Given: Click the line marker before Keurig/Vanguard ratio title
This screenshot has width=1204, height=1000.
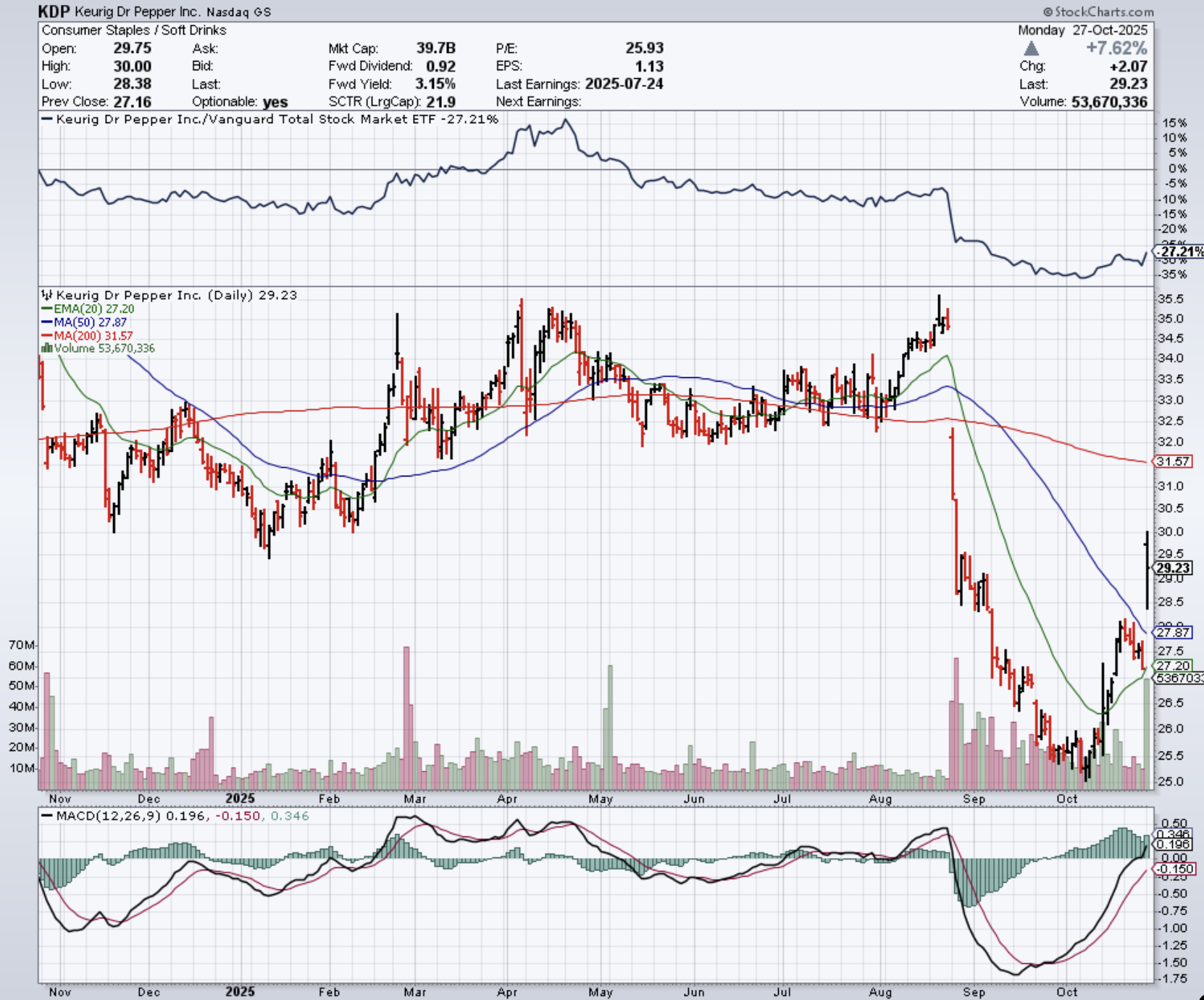Looking at the screenshot, I should click(48, 119).
